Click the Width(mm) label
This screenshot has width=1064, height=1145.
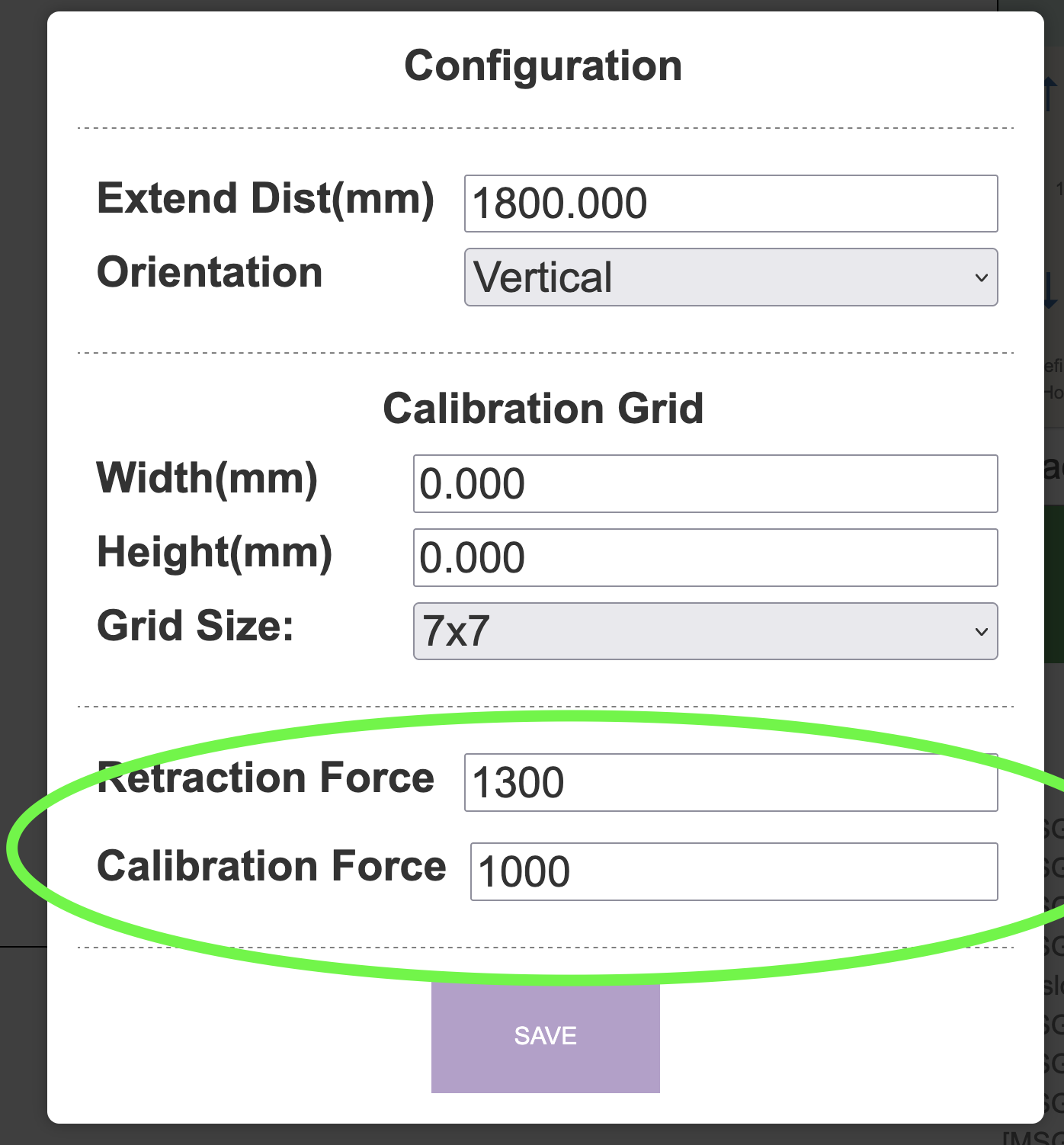click(207, 479)
